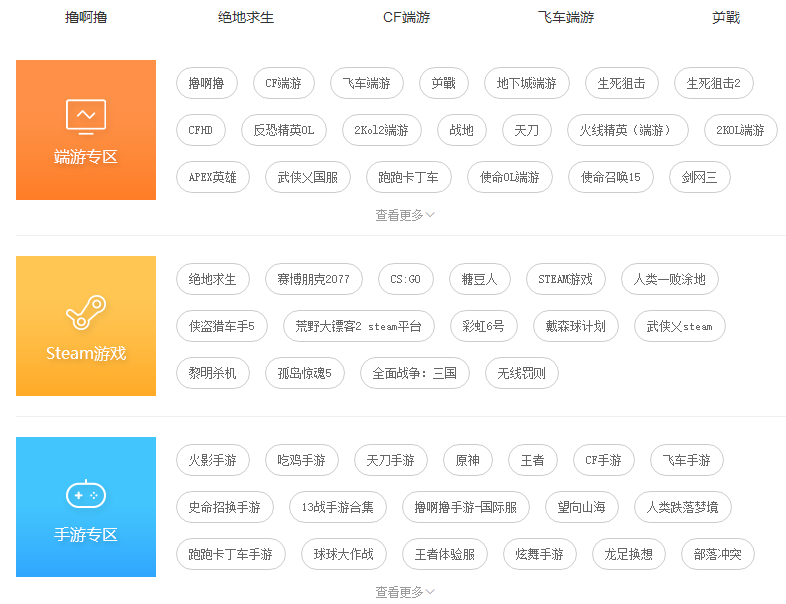Open the Steam游戏 category label
The height and width of the screenshot is (604, 786).
(x=86, y=353)
